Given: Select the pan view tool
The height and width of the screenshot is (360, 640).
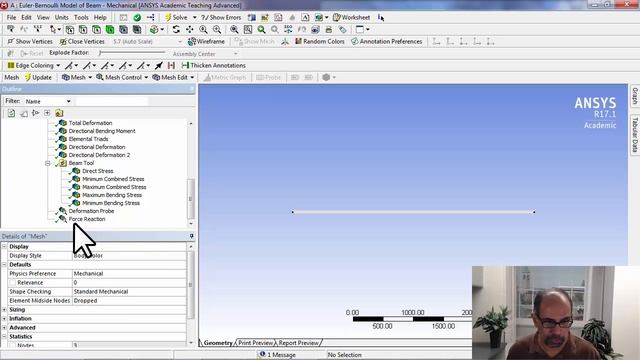Looking at the screenshot, I should click(x=190, y=29).
